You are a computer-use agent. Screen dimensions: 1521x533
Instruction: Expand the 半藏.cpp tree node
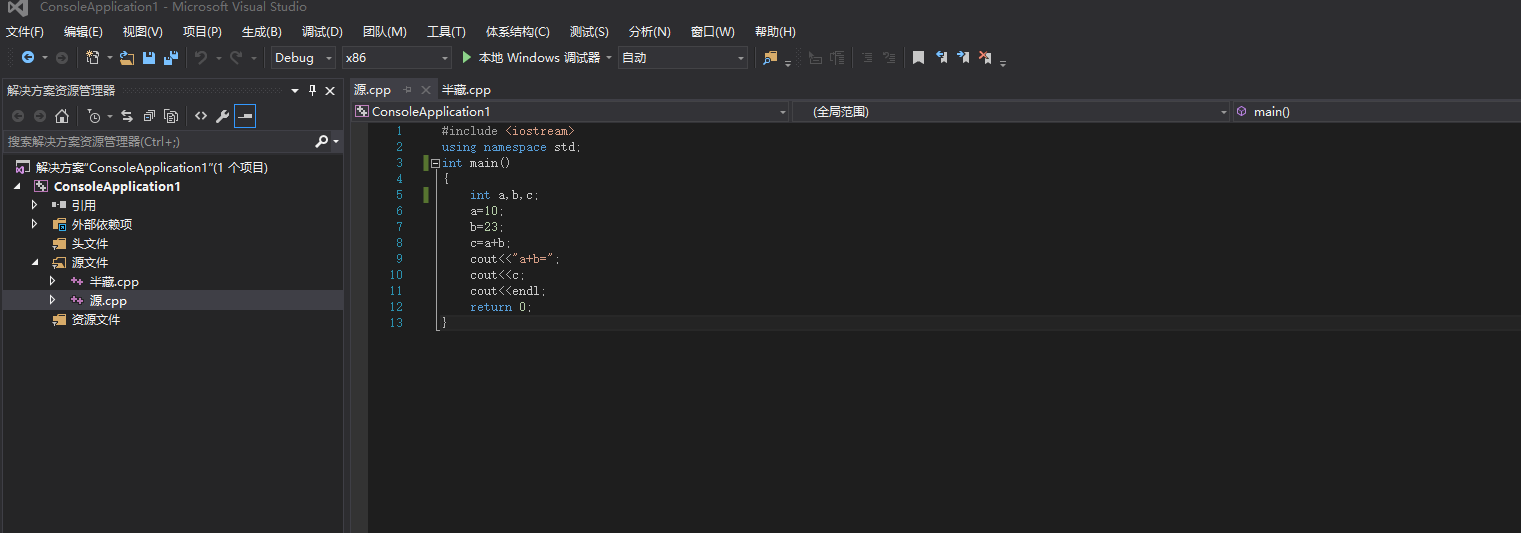point(53,281)
